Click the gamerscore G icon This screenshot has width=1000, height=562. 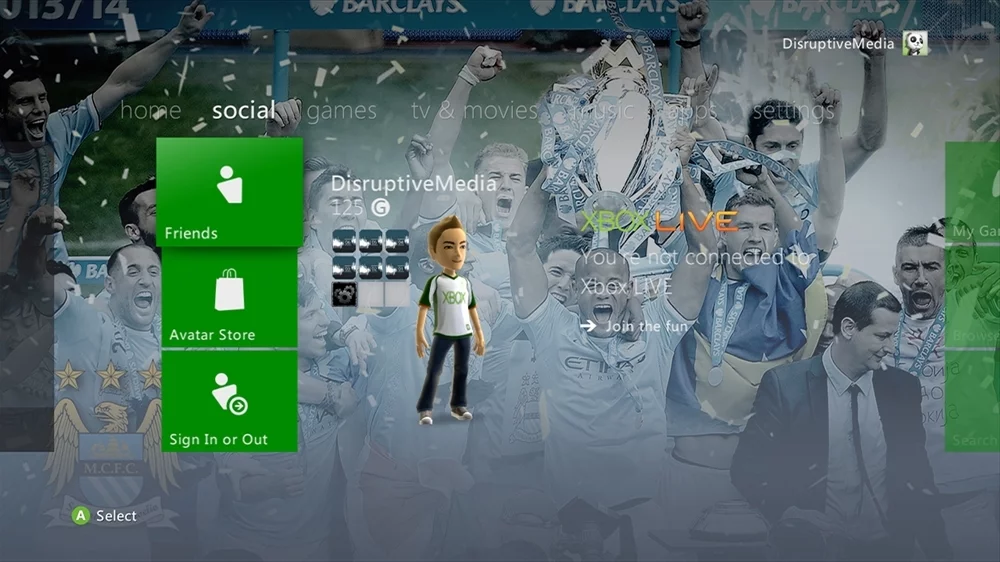[380, 207]
